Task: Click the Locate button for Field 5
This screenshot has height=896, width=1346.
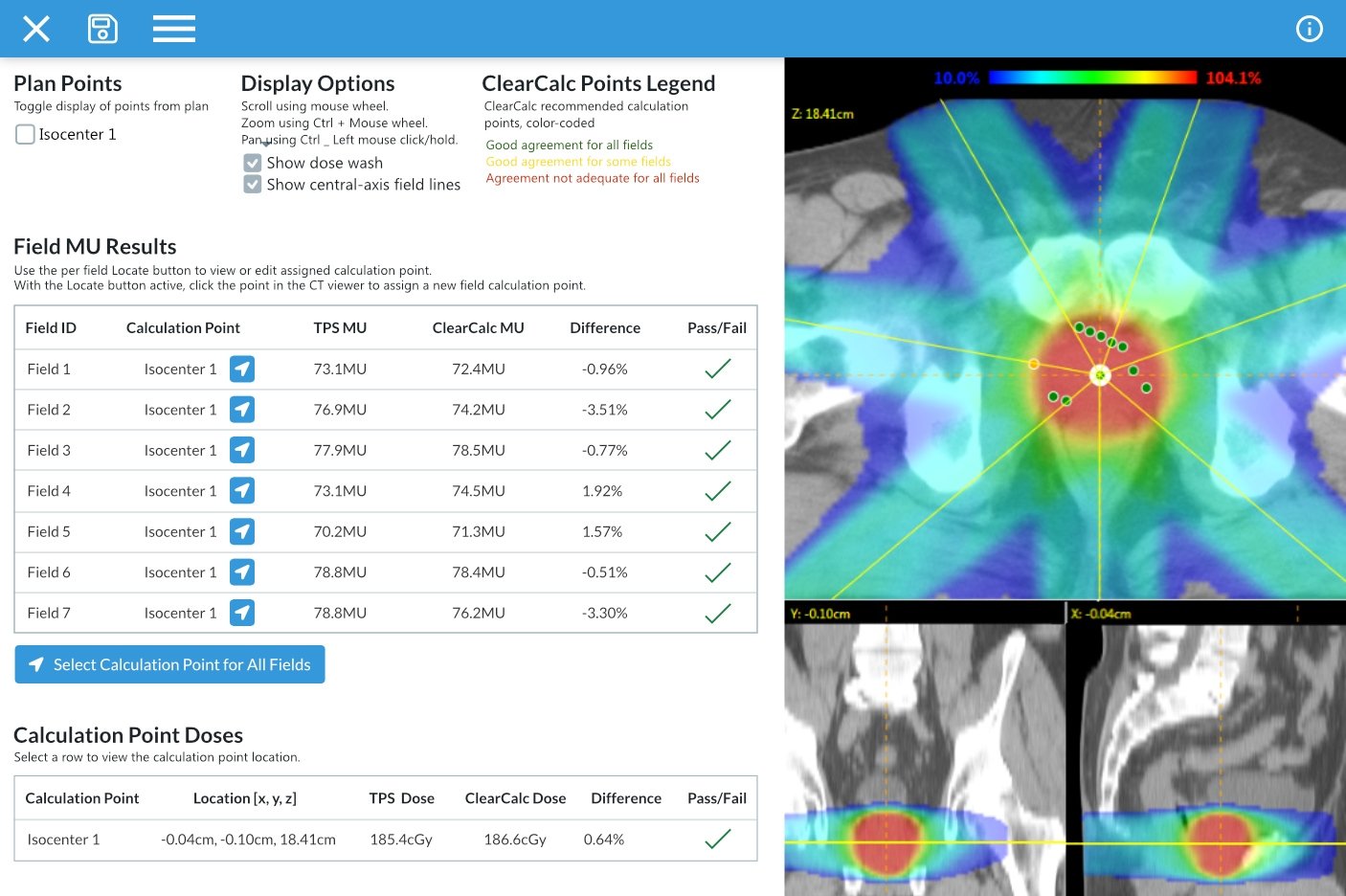Action: pyautogui.click(x=242, y=531)
